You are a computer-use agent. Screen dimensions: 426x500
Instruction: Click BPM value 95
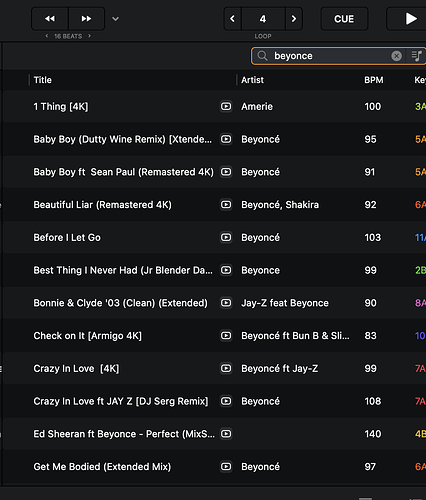pyautogui.click(x=370, y=139)
